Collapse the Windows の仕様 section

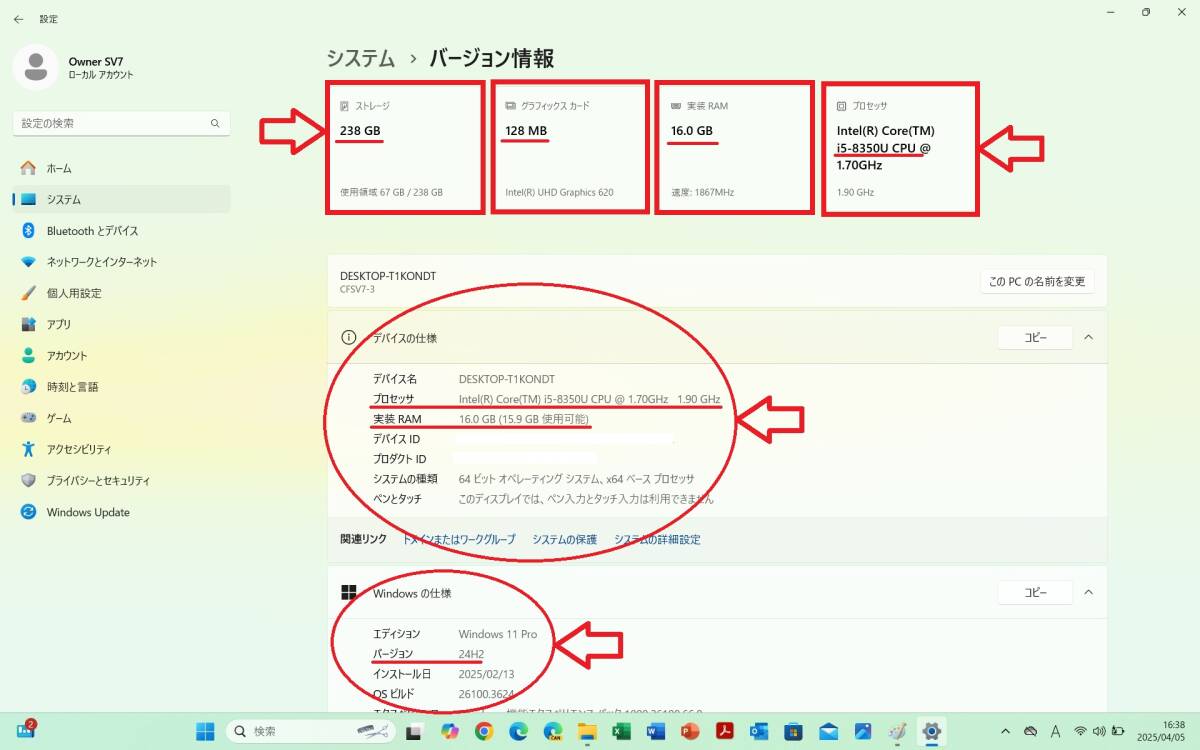coord(1089,593)
